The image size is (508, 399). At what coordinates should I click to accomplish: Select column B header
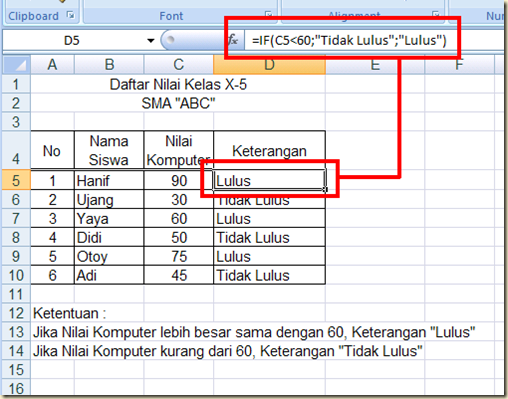tap(109, 64)
